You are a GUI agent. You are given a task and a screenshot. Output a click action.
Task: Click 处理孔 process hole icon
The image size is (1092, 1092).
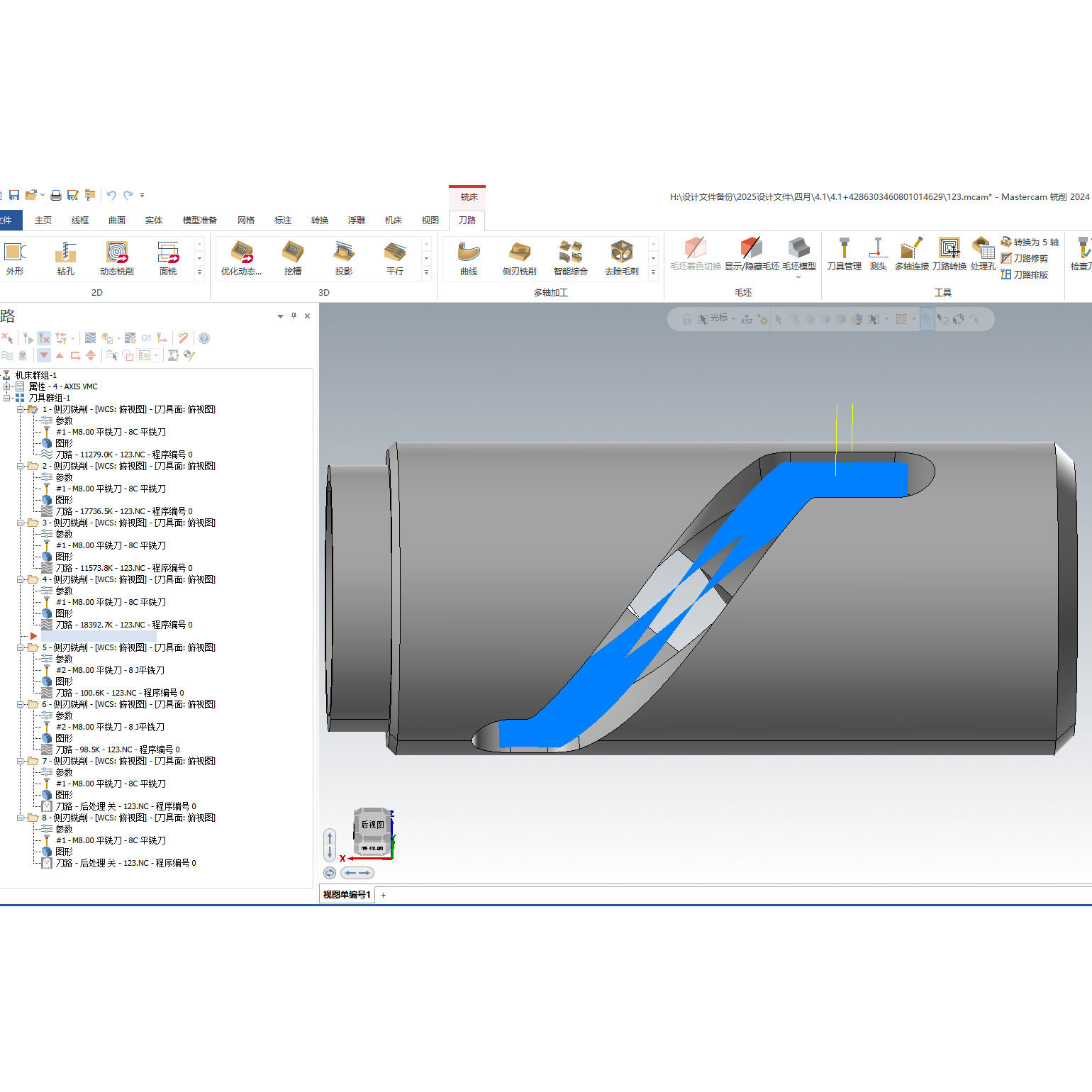pyautogui.click(x=984, y=254)
